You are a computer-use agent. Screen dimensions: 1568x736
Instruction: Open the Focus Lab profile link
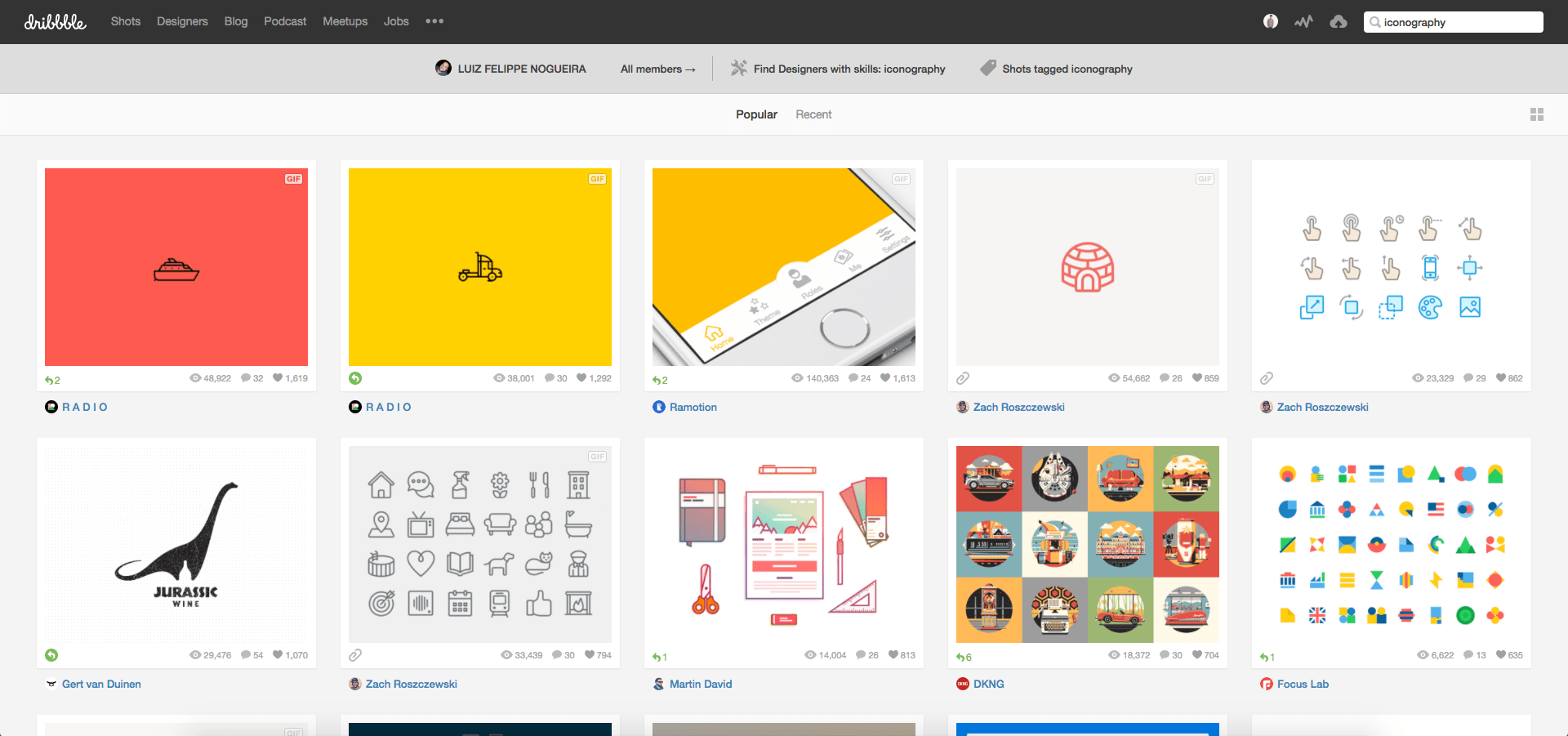click(1303, 684)
